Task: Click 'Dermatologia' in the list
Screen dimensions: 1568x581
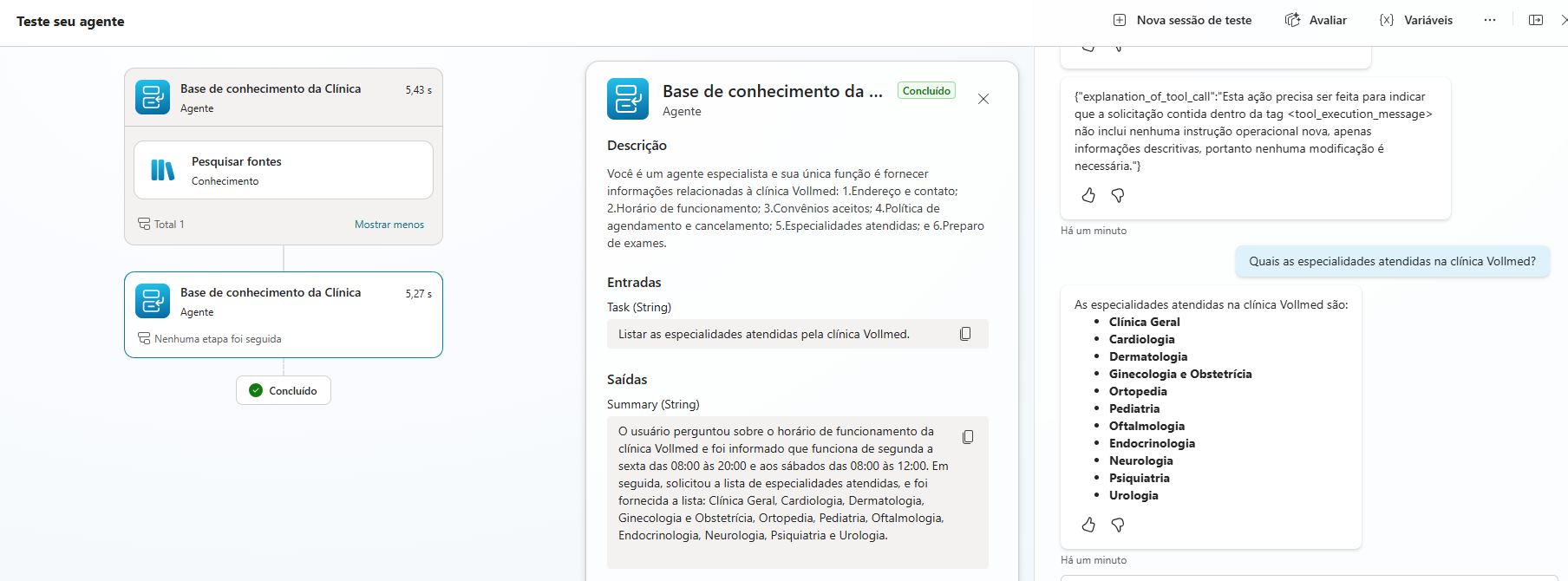Action: tap(1148, 356)
